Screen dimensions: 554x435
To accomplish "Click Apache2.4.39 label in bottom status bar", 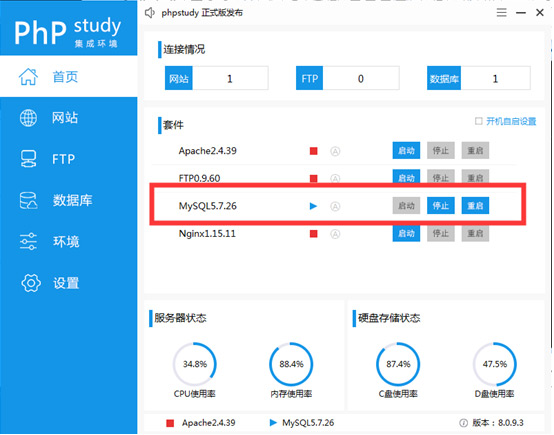I will coord(208,423).
